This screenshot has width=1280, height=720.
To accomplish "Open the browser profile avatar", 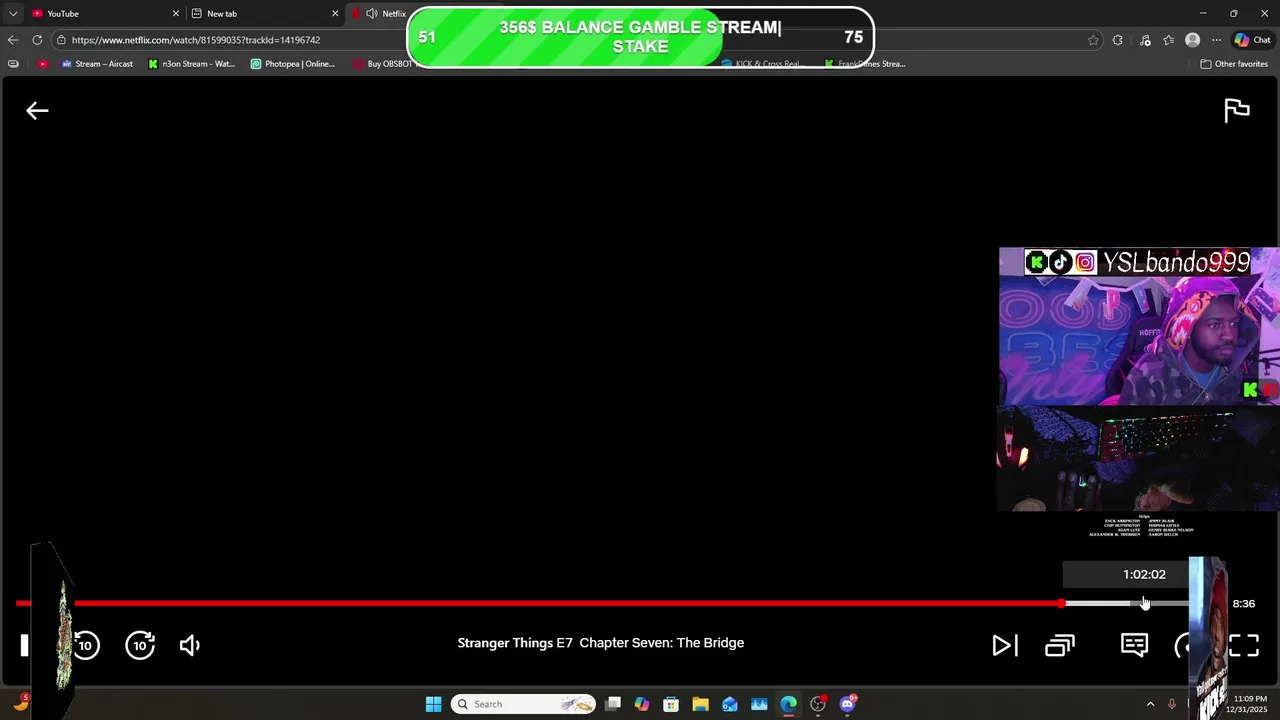I will (1192, 40).
